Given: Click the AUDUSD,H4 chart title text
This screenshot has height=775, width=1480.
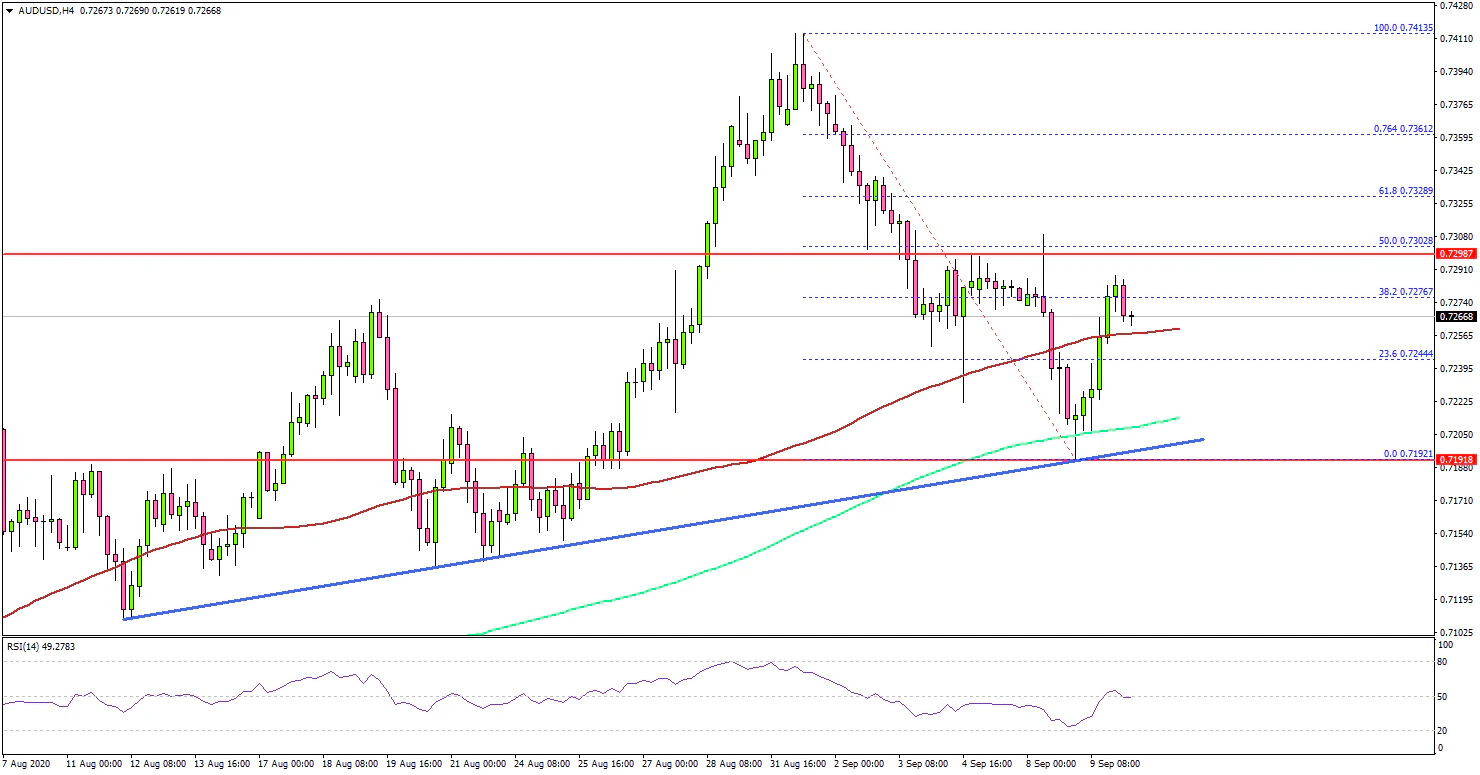Looking at the screenshot, I should 45,10.
